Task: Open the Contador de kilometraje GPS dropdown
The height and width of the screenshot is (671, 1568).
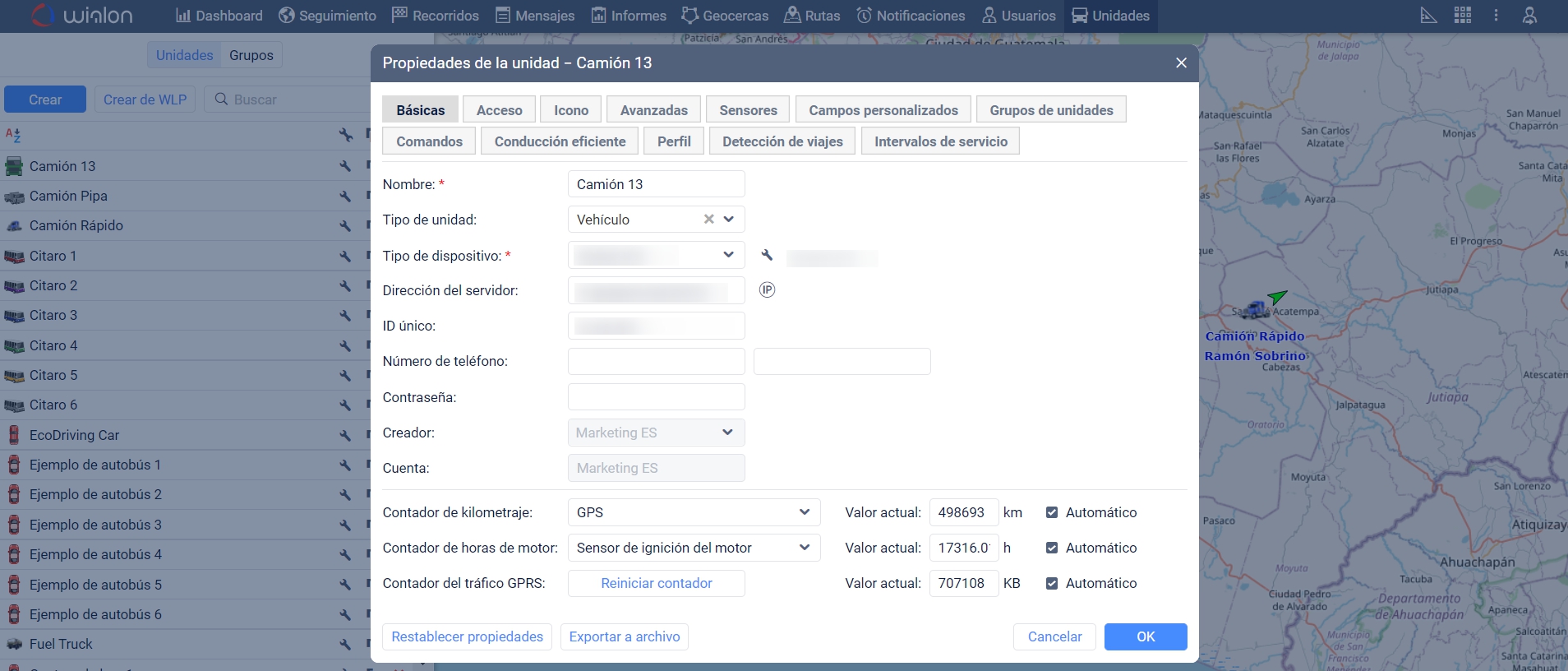Action: [x=804, y=512]
